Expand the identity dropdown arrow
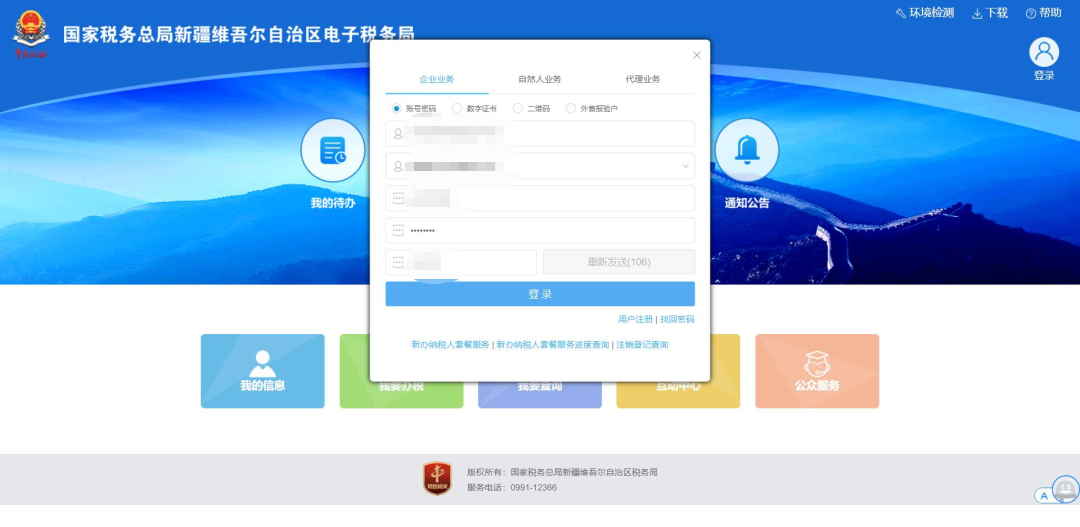 685,166
